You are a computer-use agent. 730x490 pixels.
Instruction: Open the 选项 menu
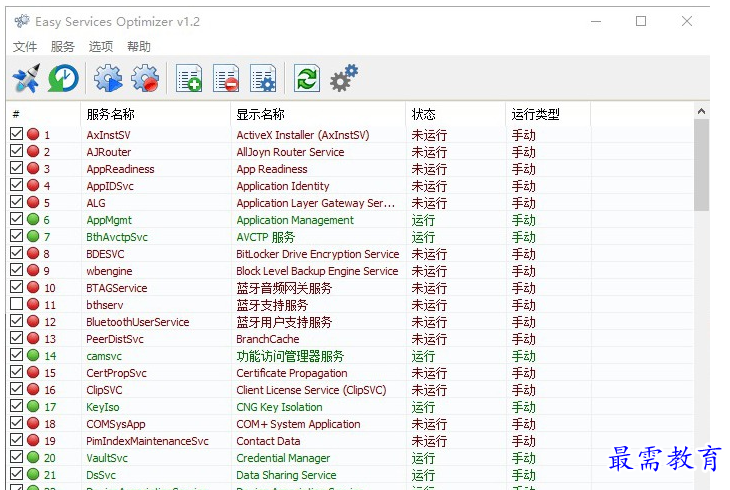(x=101, y=47)
